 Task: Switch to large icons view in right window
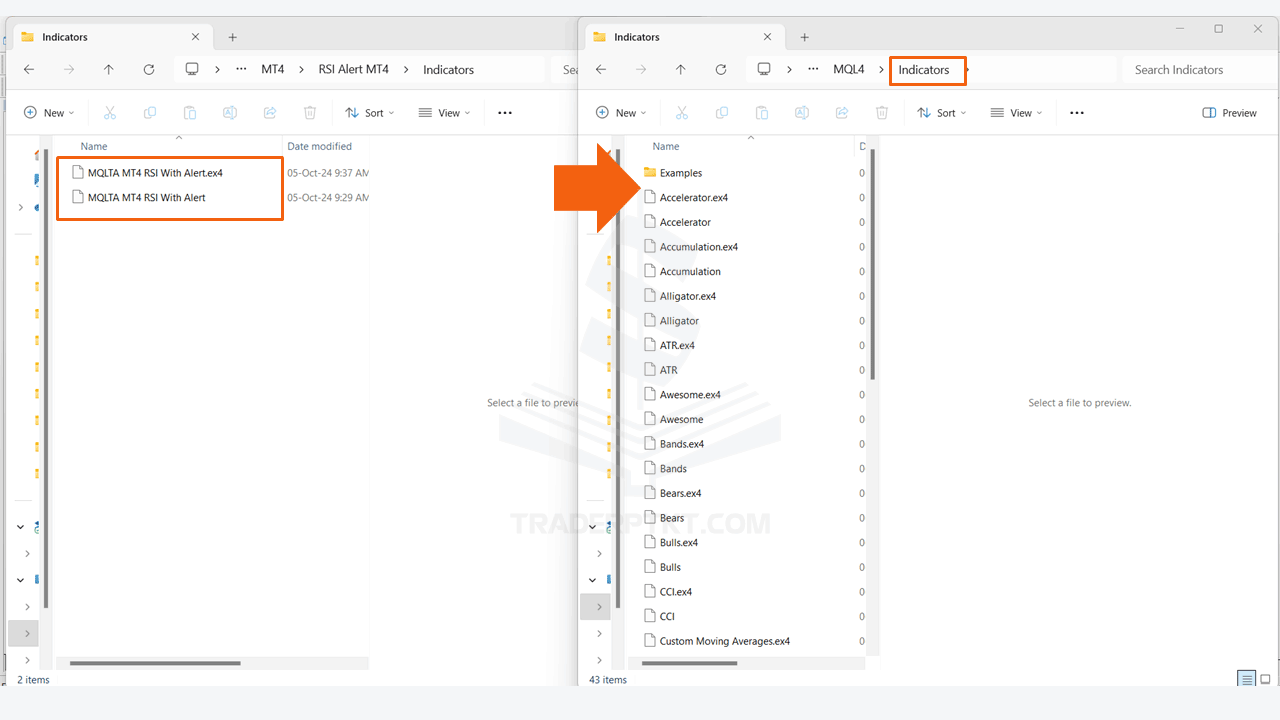pos(1265,680)
